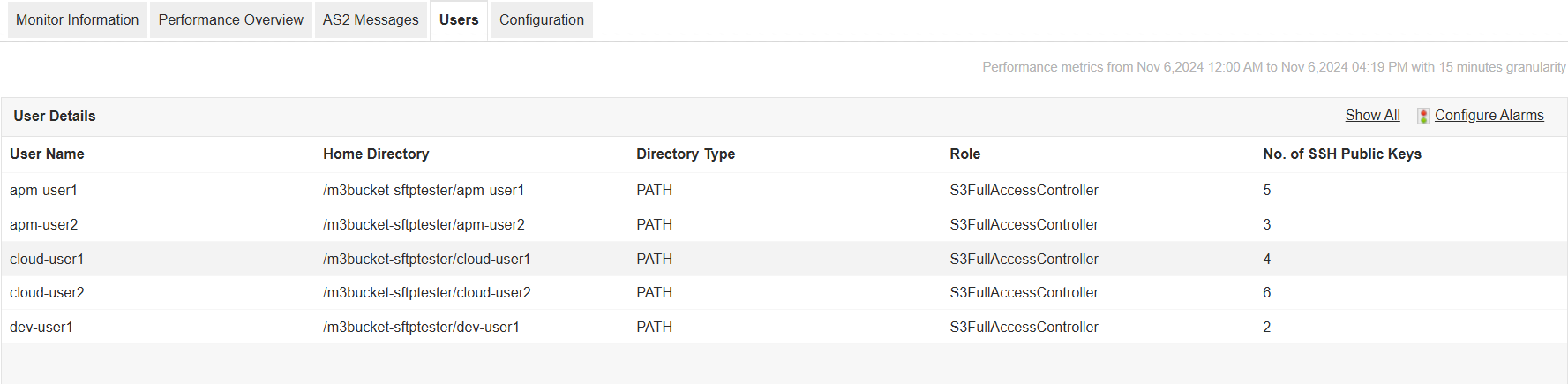Click the /m3bucket-sftptester/dev-user1 home directory
The width and height of the screenshot is (1568, 384).
pyautogui.click(x=421, y=327)
